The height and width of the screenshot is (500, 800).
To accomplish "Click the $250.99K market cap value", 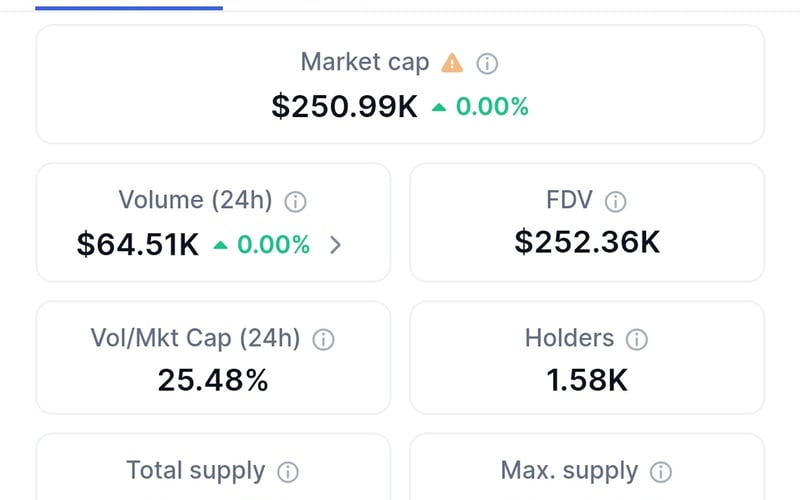I will (x=344, y=106).
